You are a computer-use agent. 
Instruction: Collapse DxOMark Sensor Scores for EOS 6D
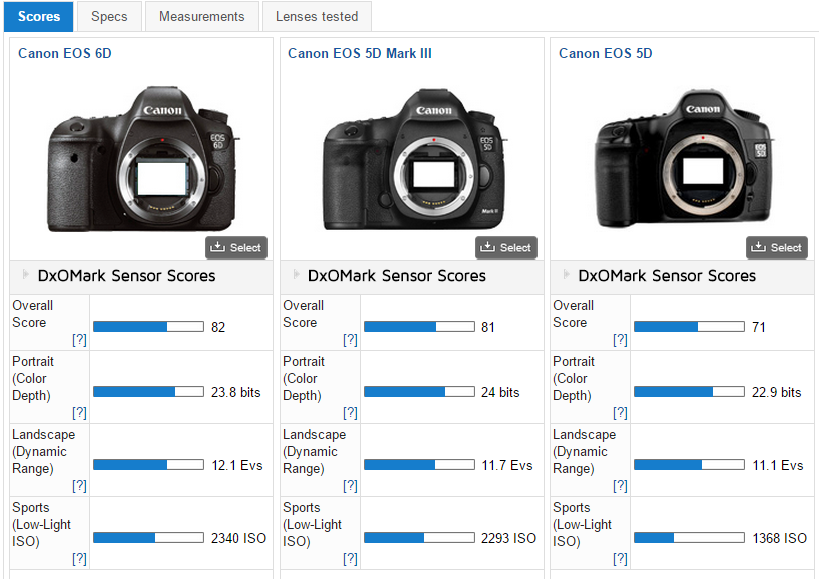26,275
